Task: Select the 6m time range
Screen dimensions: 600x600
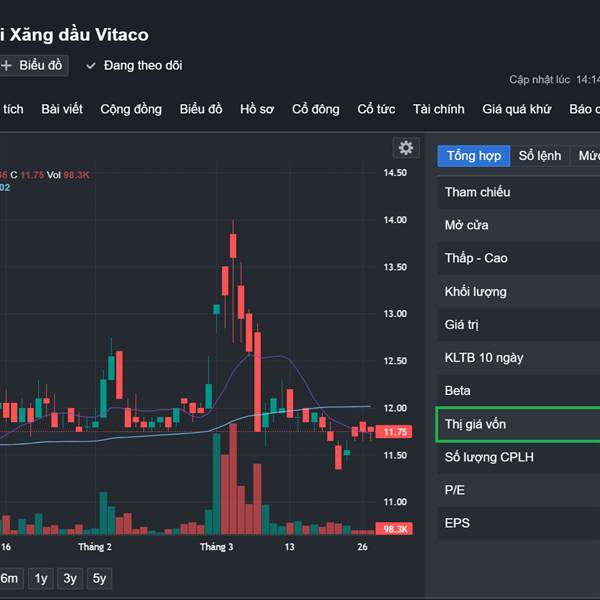Action: click(x=9, y=578)
